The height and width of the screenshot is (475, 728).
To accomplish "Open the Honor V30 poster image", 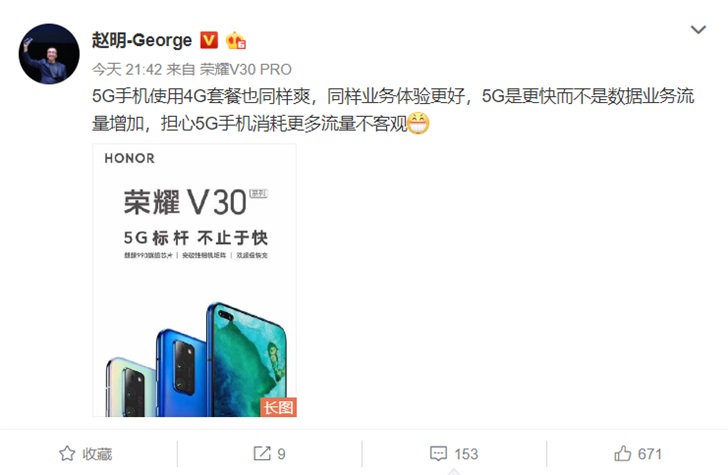I will point(195,280).
